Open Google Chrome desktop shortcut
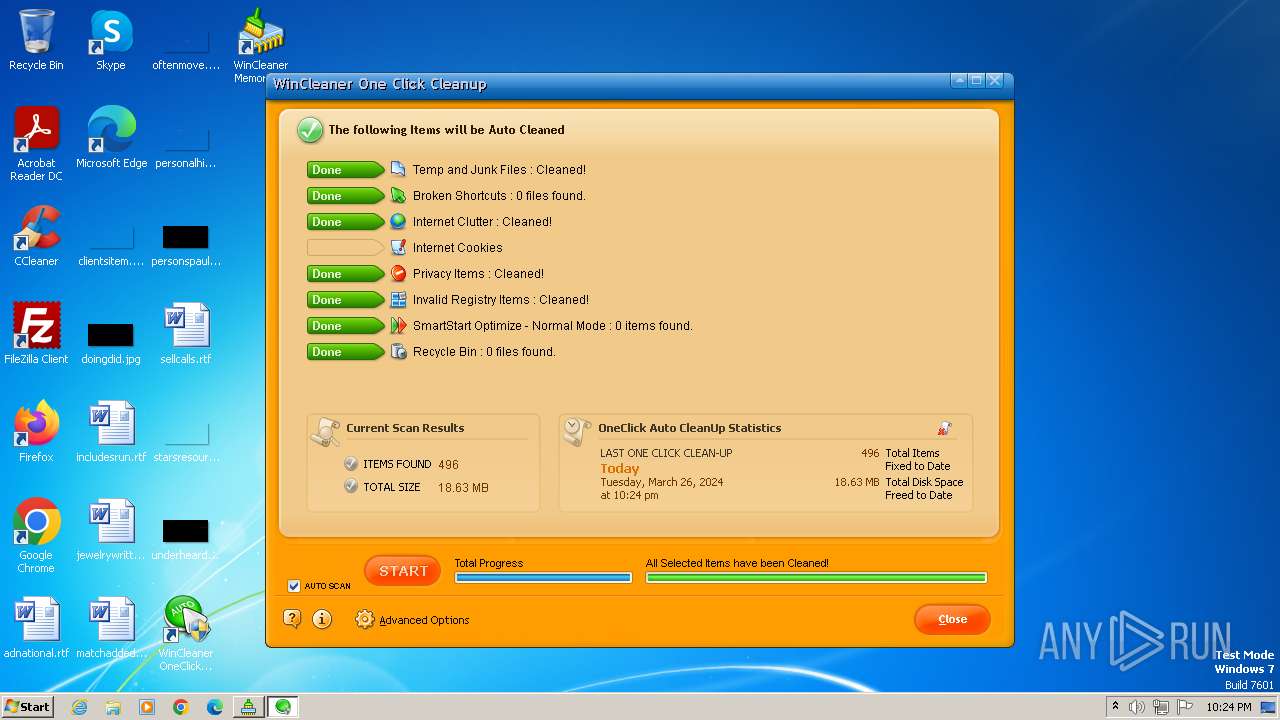 (x=36, y=536)
